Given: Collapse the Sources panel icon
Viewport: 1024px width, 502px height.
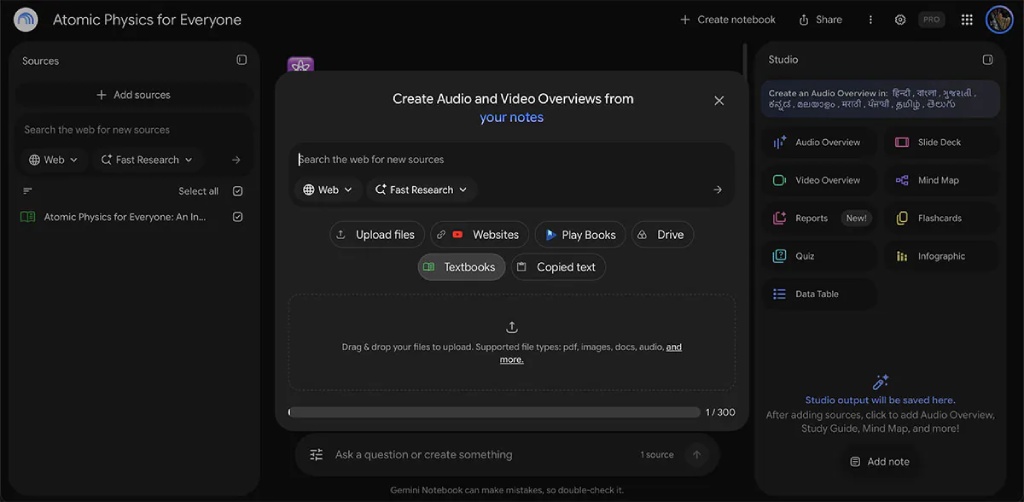Looking at the screenshot, I should [x=242, y=60].
